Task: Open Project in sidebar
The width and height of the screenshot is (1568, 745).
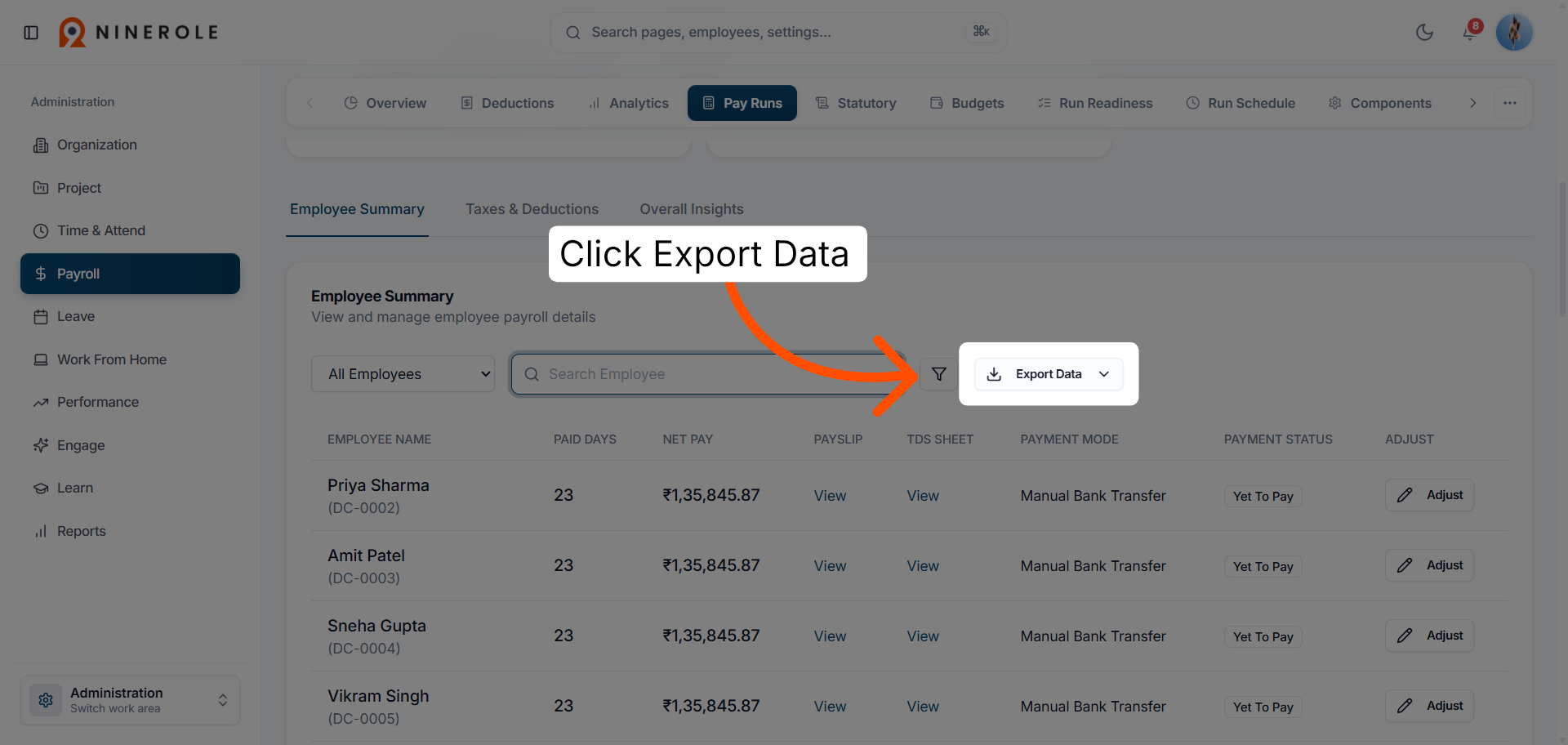Action: tap(131, 188)
